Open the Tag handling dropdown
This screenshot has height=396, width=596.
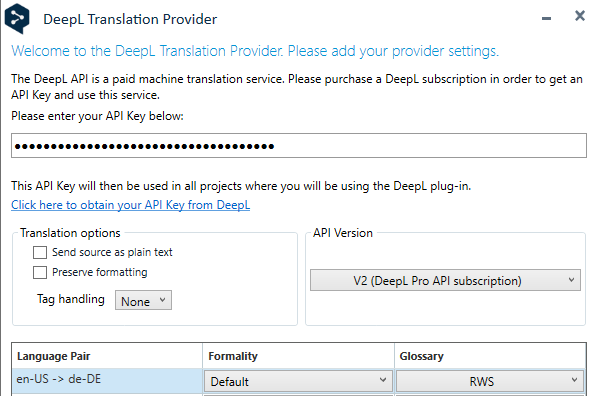[x=143, y=301]
